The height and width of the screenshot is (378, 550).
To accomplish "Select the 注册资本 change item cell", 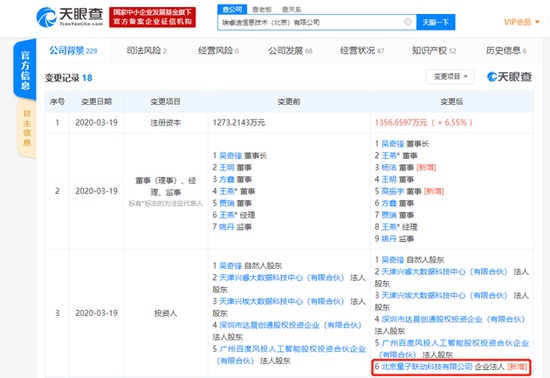I will [x=166, y=123].
